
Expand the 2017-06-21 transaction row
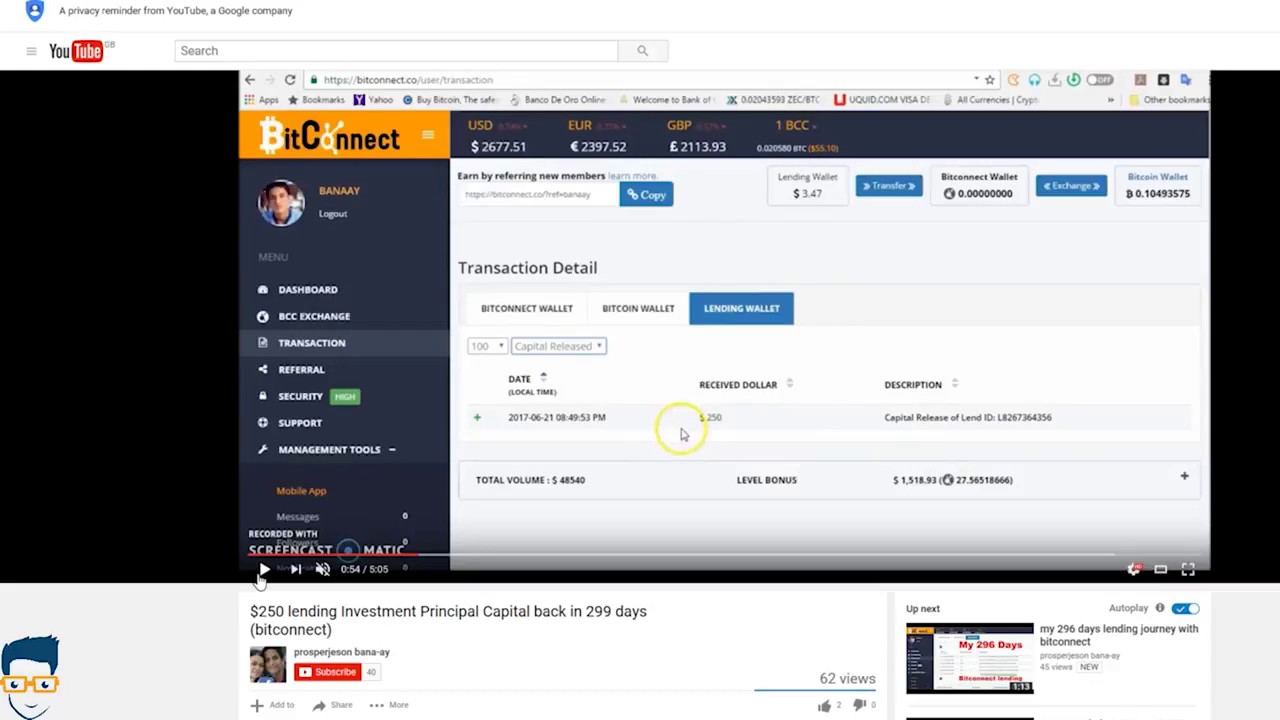(x=477, y=418)
